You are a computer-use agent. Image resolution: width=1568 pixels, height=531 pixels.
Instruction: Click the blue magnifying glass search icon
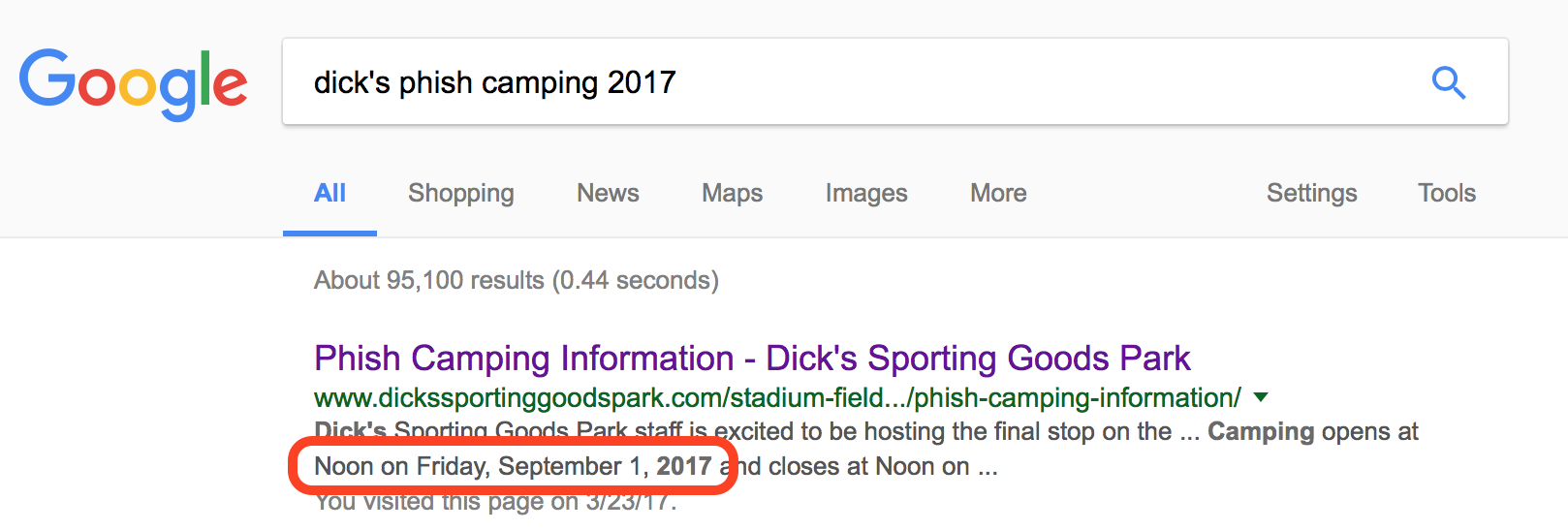point(1448,82)
